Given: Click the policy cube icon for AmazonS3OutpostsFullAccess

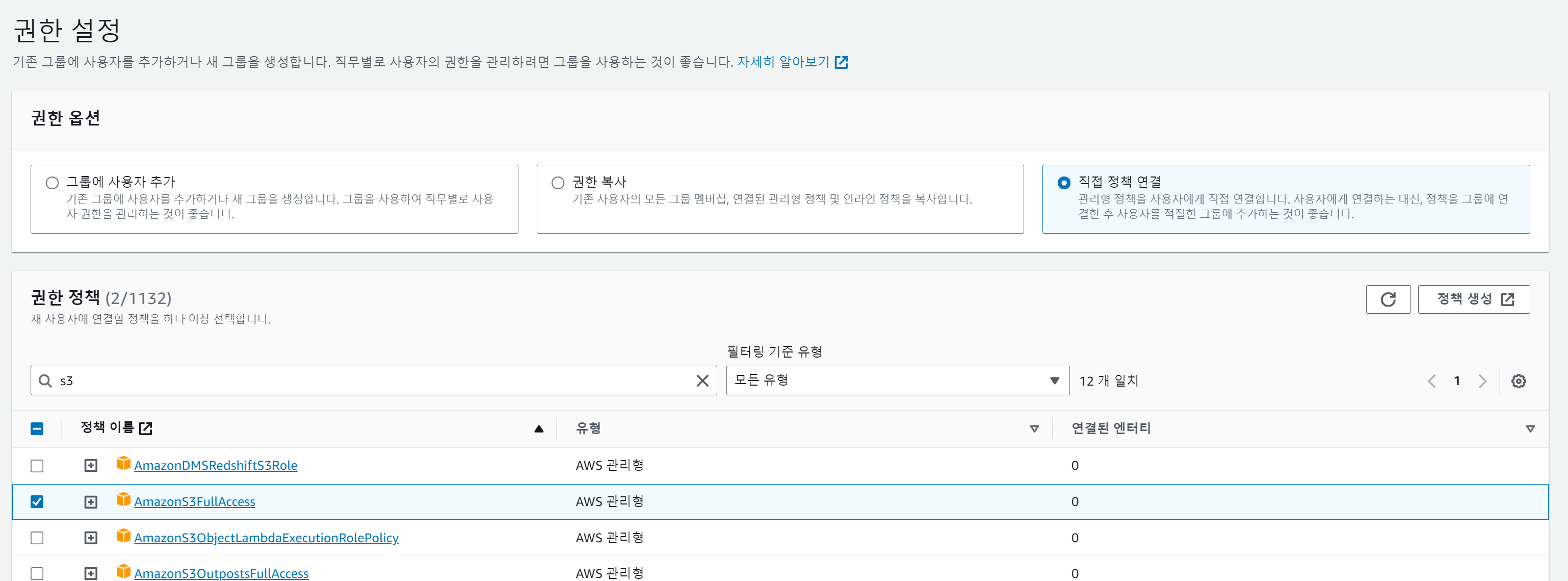Looking at the screenshot, I should click(123, 572).
